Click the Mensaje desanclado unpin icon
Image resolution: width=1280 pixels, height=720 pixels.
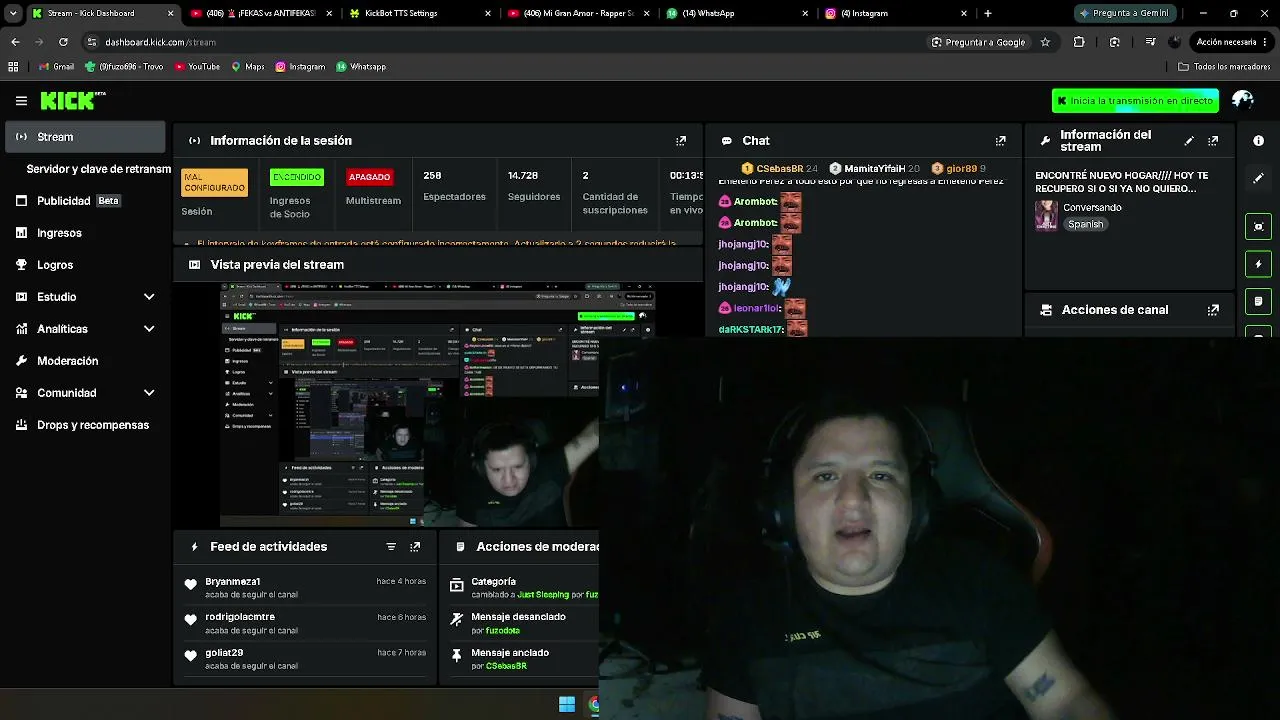pos(457,620)
